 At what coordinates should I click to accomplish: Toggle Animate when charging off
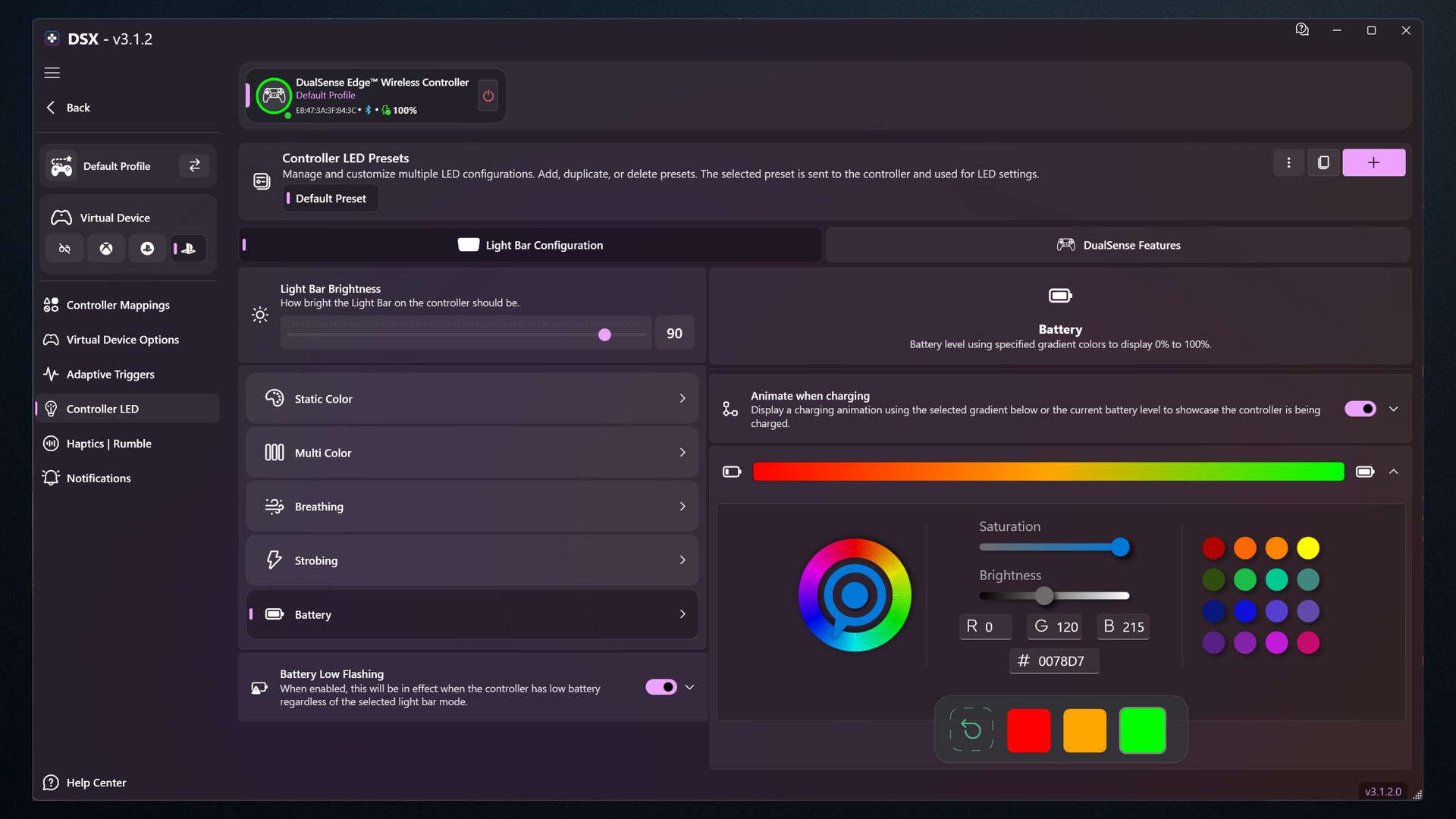[1361, 409]
